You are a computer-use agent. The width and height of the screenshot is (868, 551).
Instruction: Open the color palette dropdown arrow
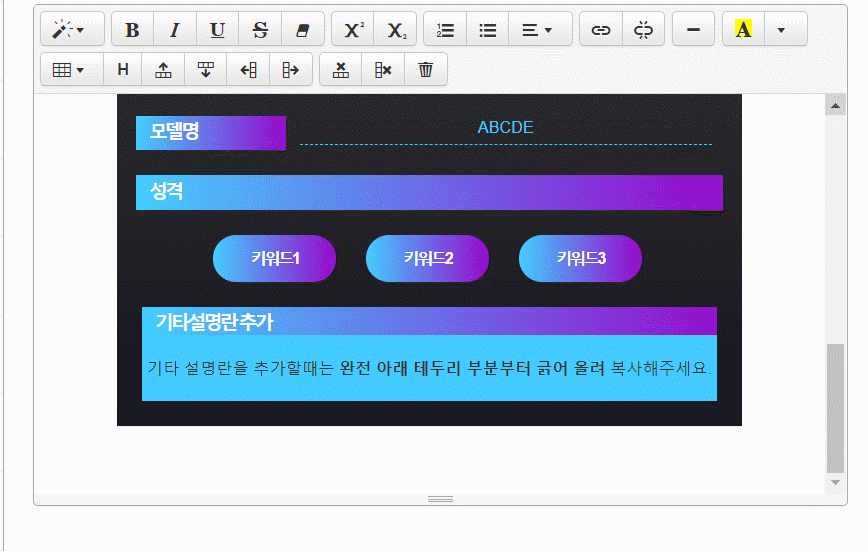(786, 29)
